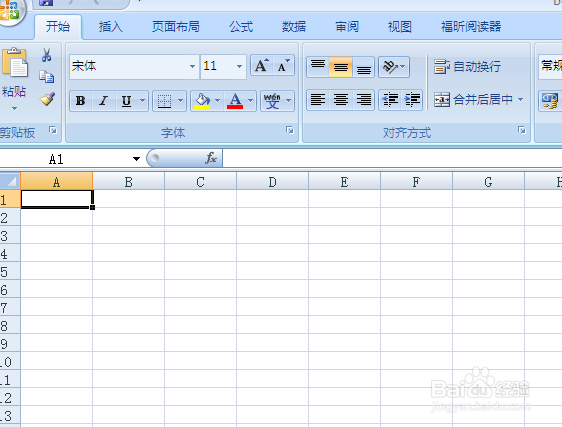This screenshot has width=562, height=427.
Task: Open the 对齐方式 dialog launcher
Action: click(x=521, y=130)
